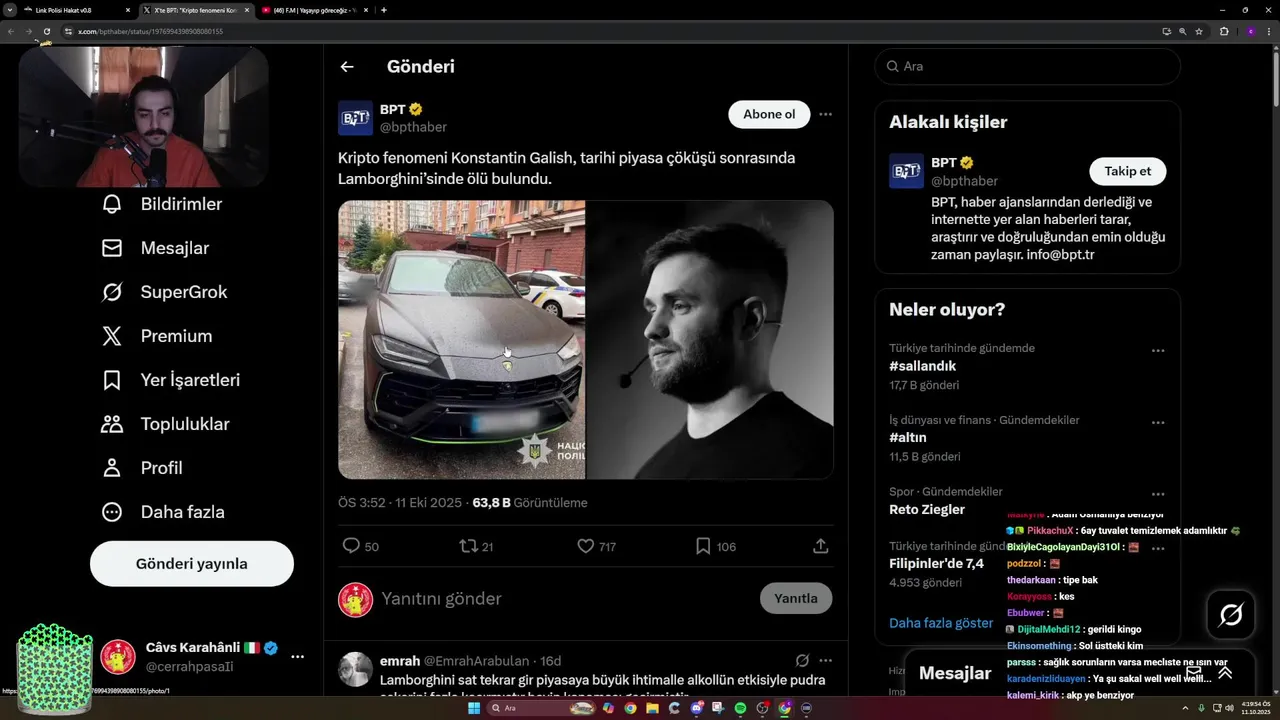1280x720 pixels.
Task: Open options for #sallandık trend
Action: click(1158, 351)
